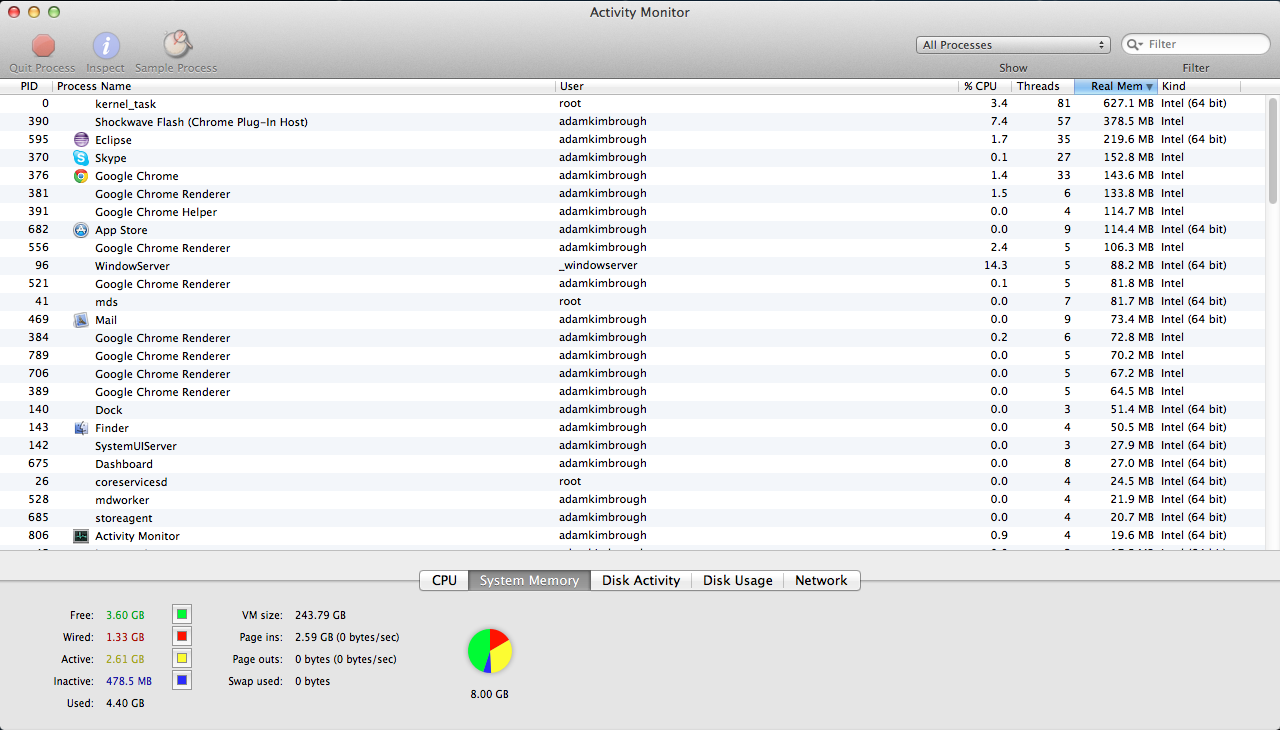Click the Used value 4.40 GB
The image size is (1280, 730).
click(125, 703)
